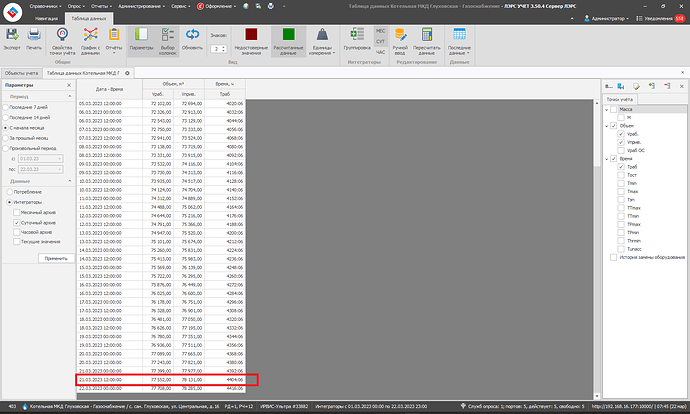Click the Группировка icon
The height and width of the screenshot is (414, 690).
pyautogui.click(x=357, y=35)
